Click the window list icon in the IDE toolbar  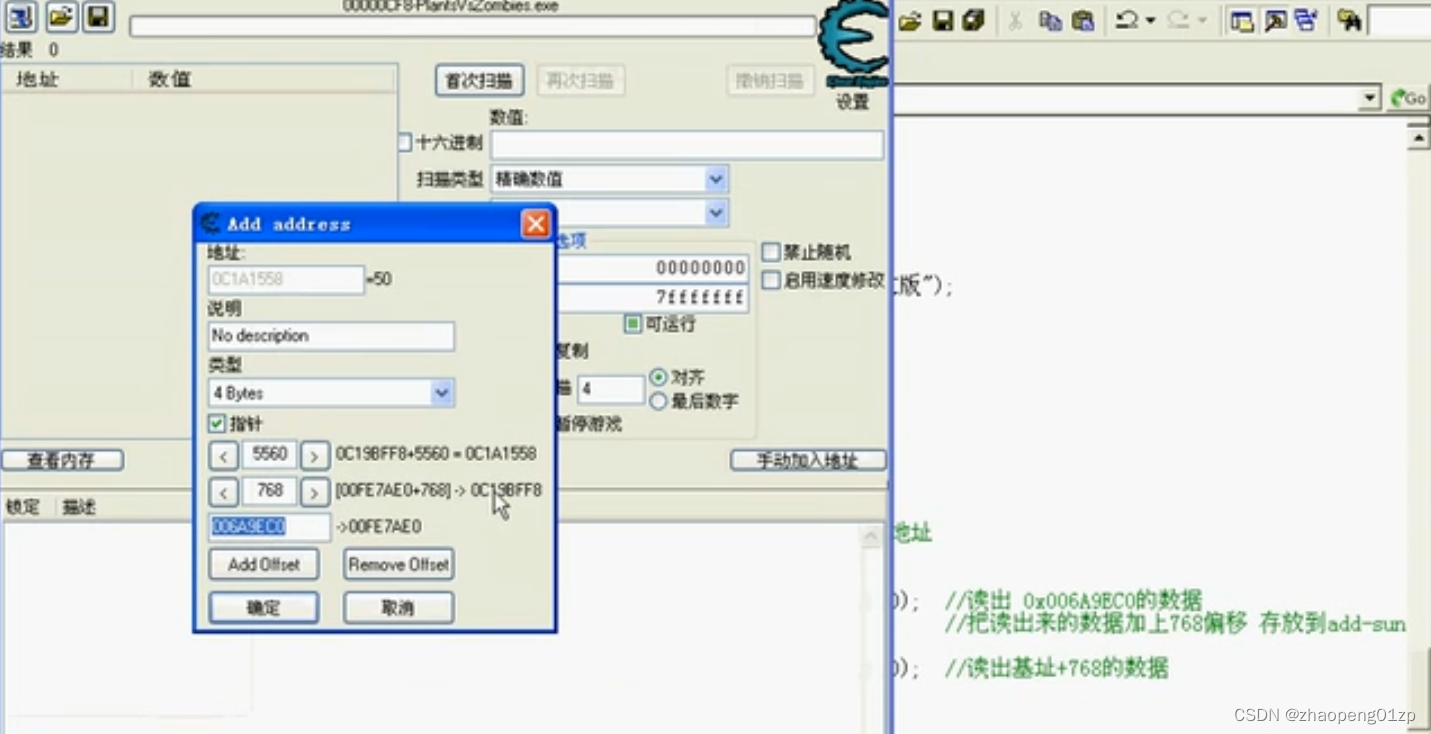(1306, 21)
